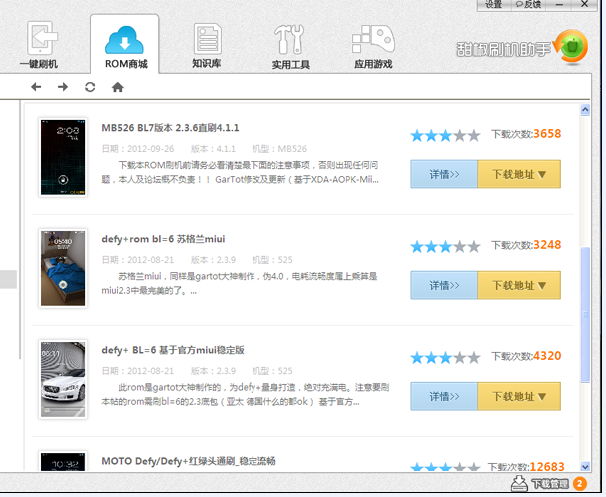Click download count 3658

[547, 134]
